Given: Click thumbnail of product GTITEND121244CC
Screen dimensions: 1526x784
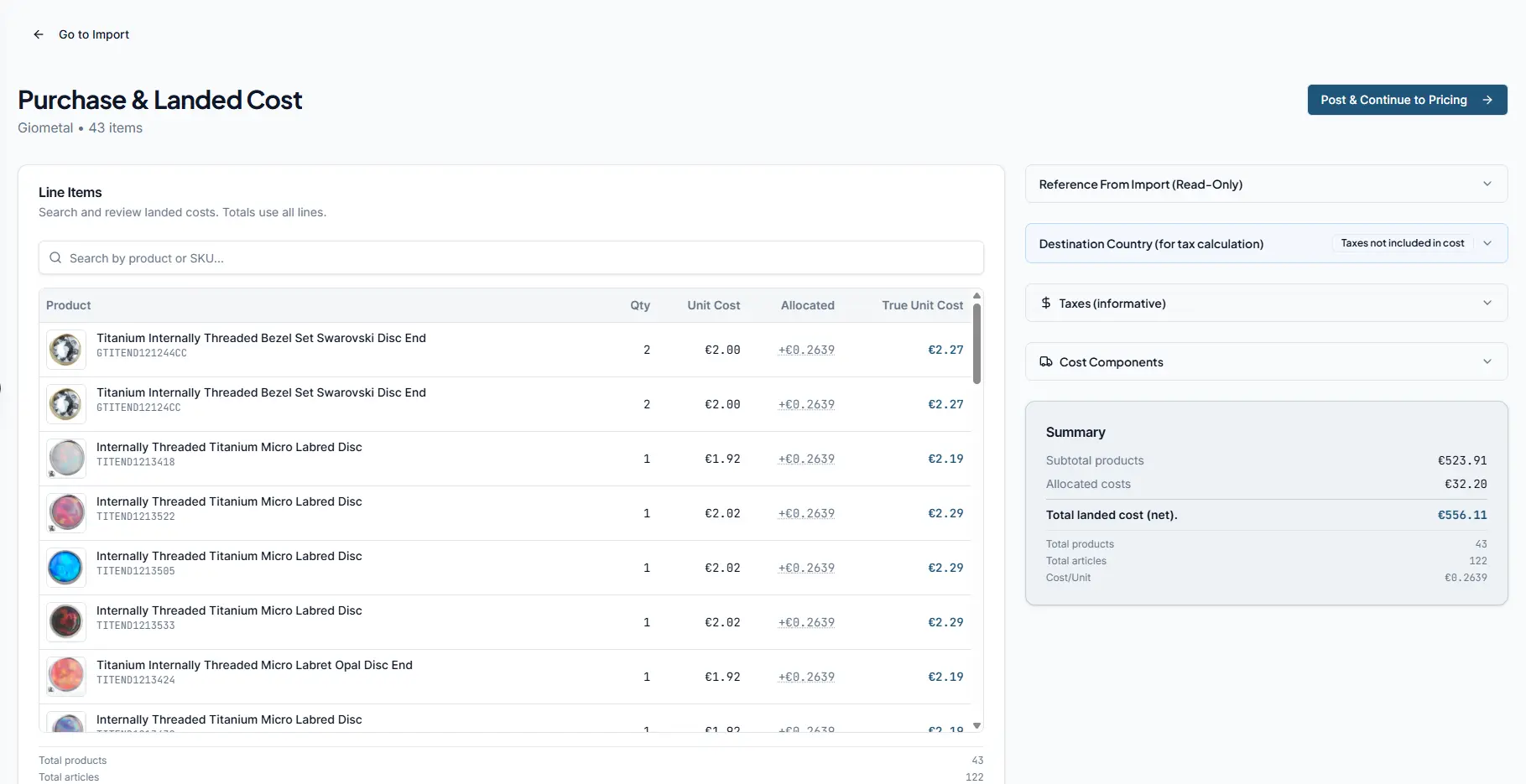Looking at the screenshot, I should click(x=66, y=350).
